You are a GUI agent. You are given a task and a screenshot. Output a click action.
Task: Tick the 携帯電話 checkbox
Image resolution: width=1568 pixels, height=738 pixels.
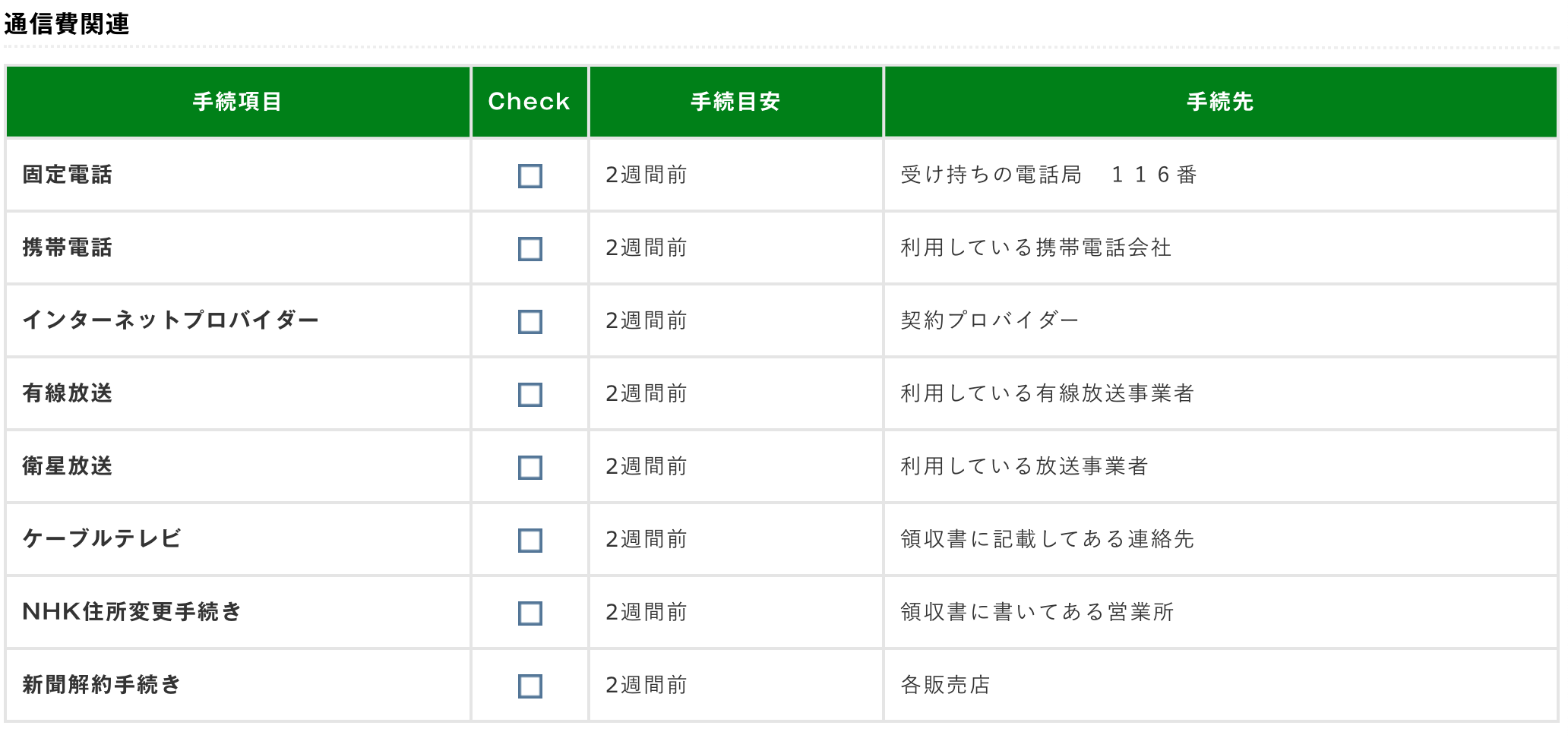coord(530,249)
